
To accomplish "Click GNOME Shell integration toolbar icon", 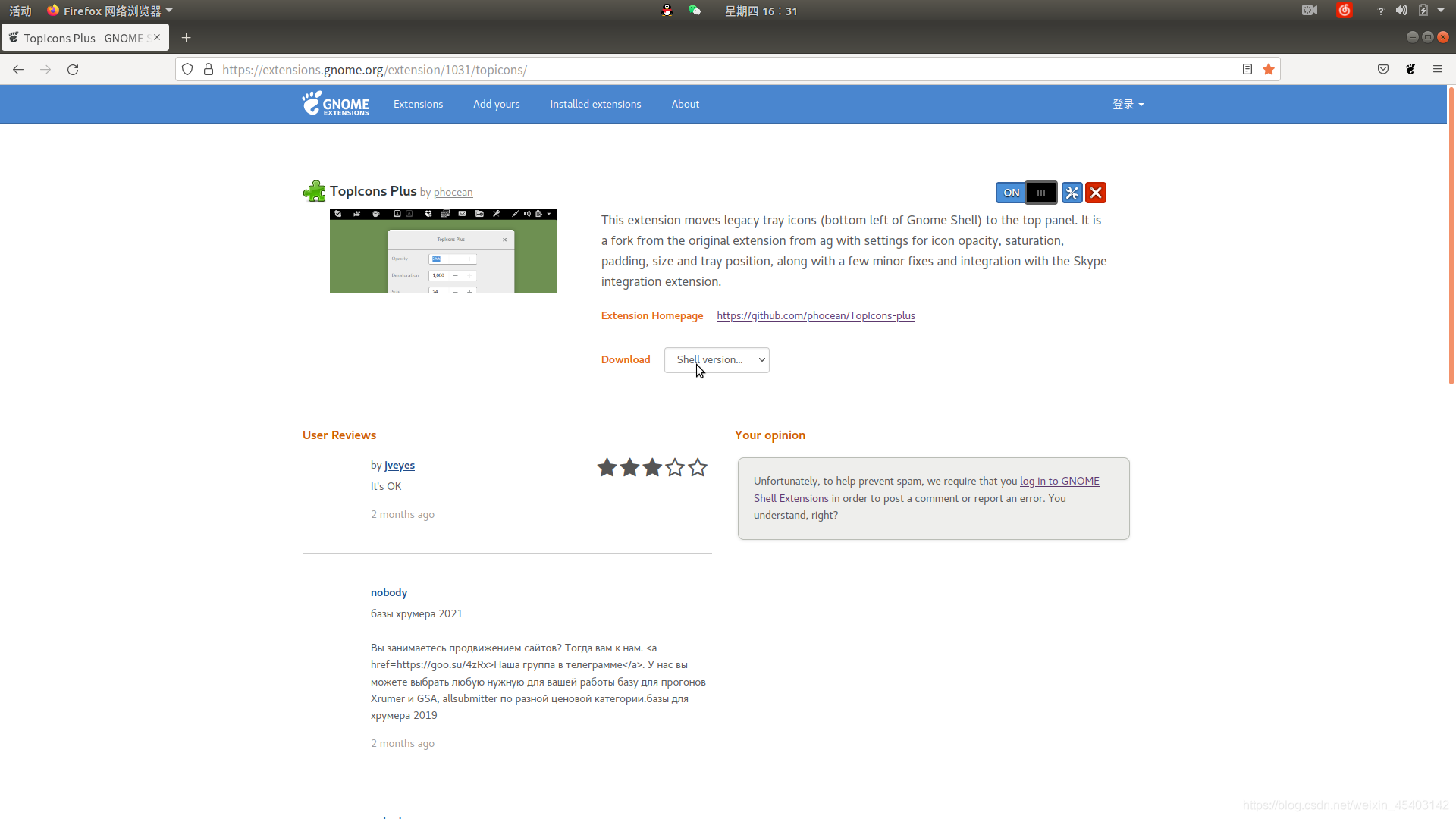I will point(1410,69).
